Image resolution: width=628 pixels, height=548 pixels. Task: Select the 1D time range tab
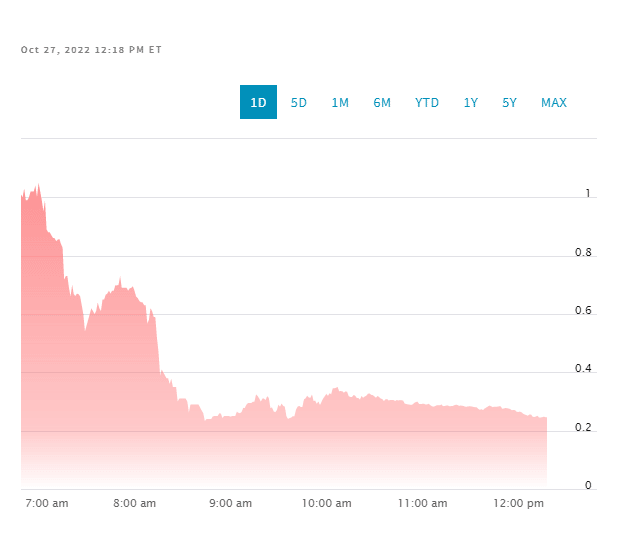pyautogui.click(x=258, y=102)
